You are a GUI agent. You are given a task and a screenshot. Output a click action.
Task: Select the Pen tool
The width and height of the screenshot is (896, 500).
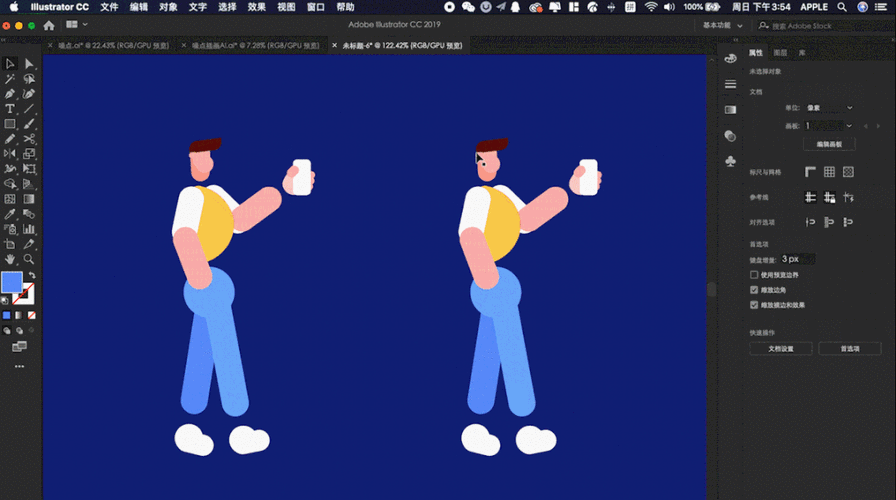pyautogui.click(x=10, y=94)
